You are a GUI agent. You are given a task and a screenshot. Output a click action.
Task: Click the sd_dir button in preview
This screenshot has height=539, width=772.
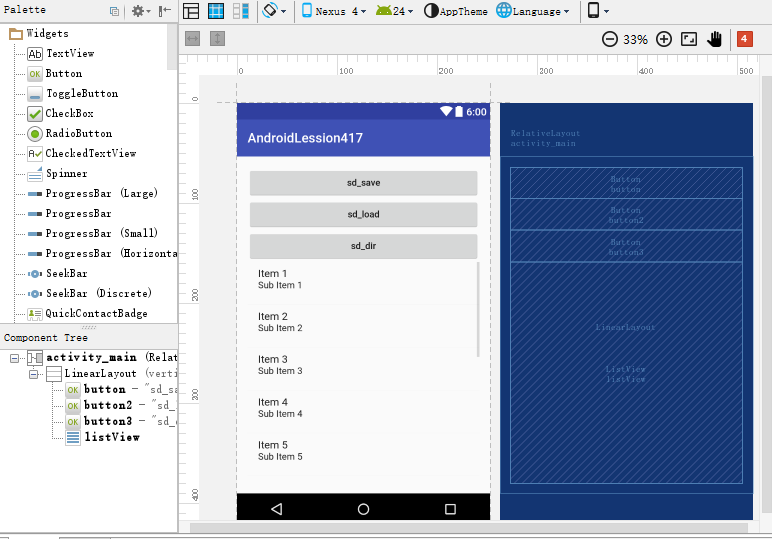[363, 246]
